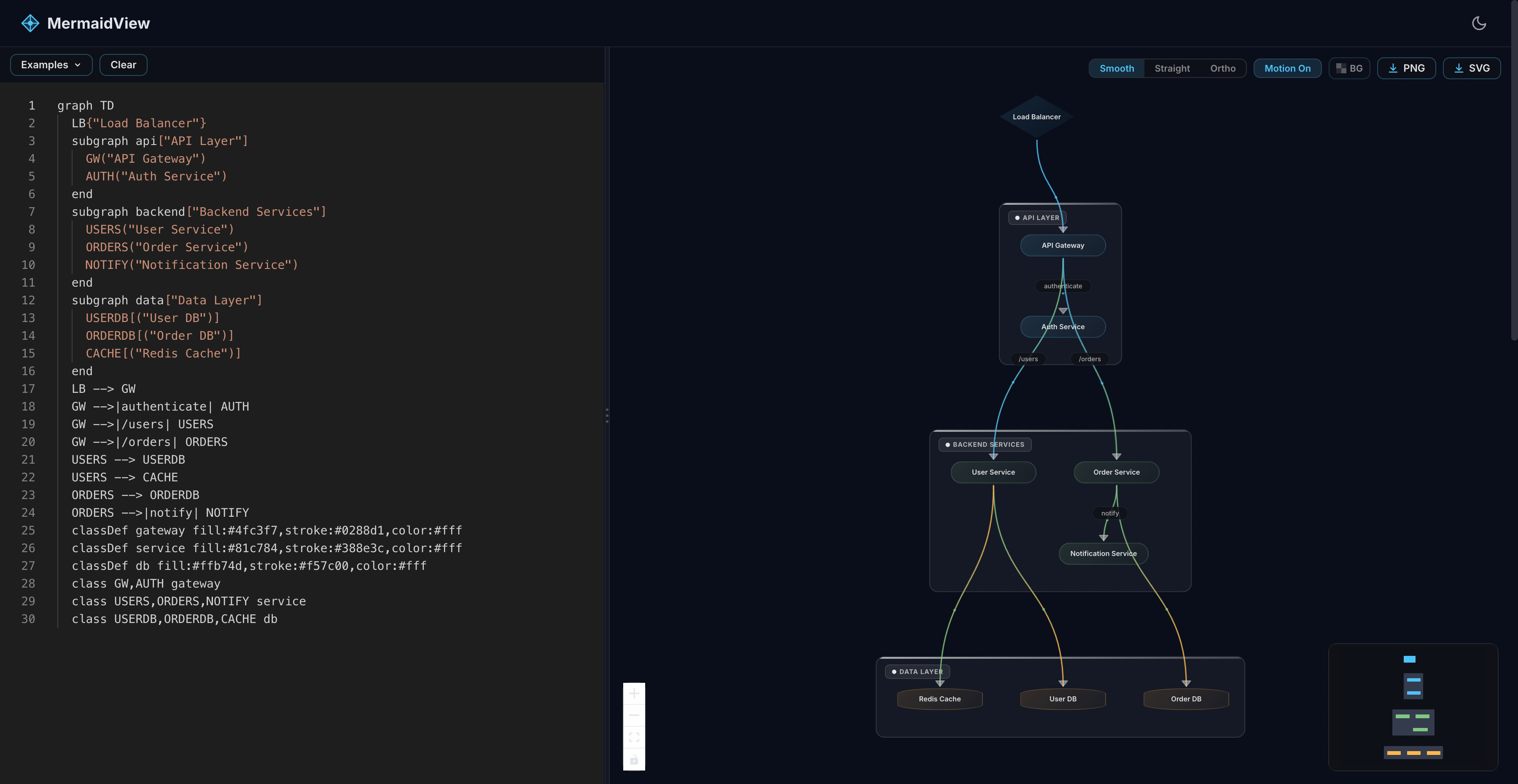Click the SVG download arrow icon

(1459, 68)
